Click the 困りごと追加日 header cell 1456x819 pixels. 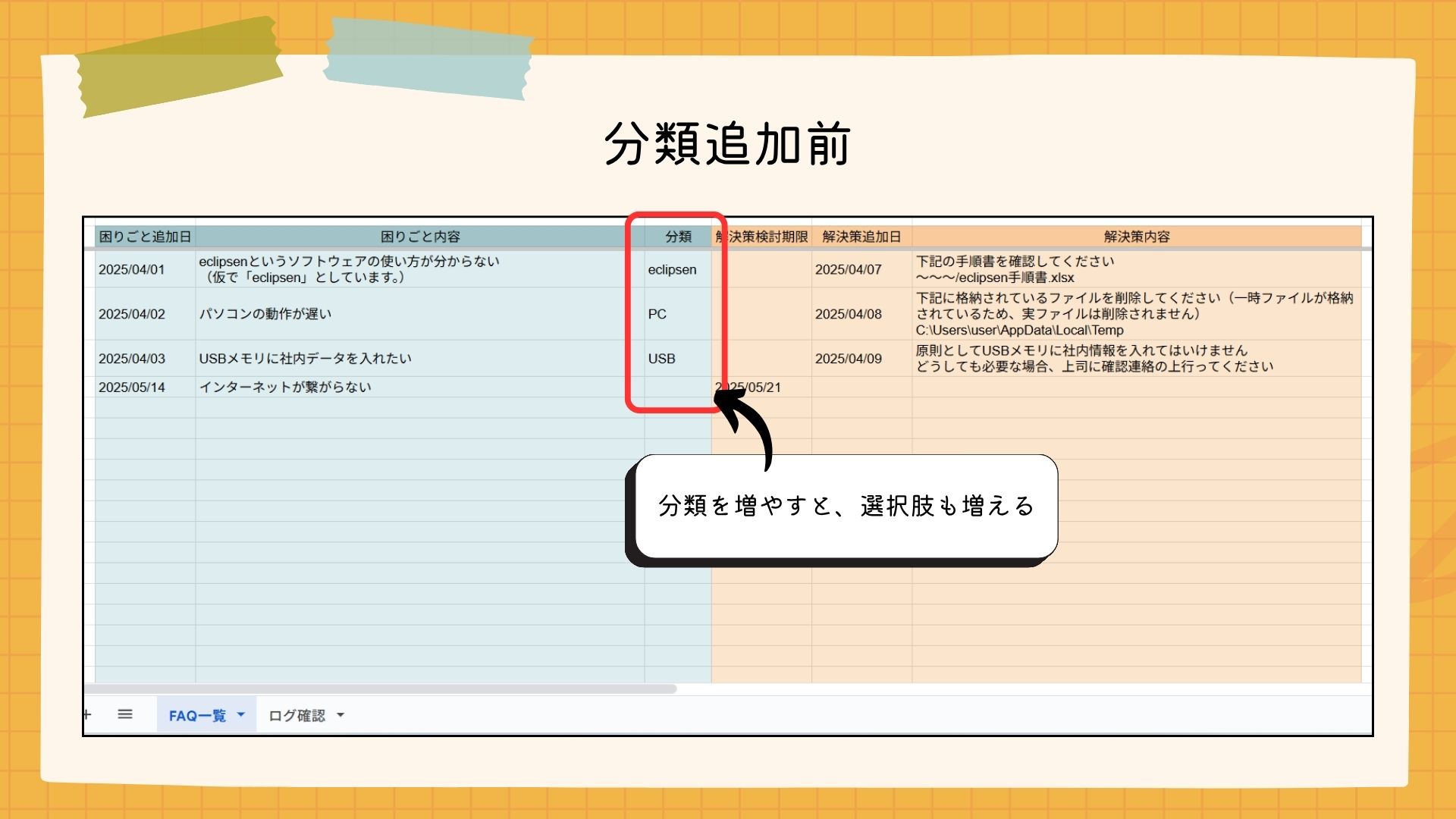point(145,237)
